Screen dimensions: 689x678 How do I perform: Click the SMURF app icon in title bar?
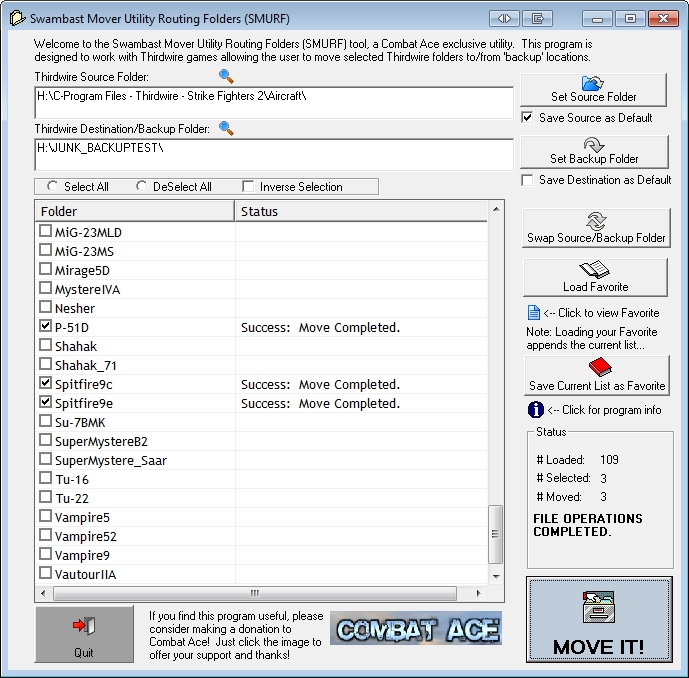click(x=17, y=18)
